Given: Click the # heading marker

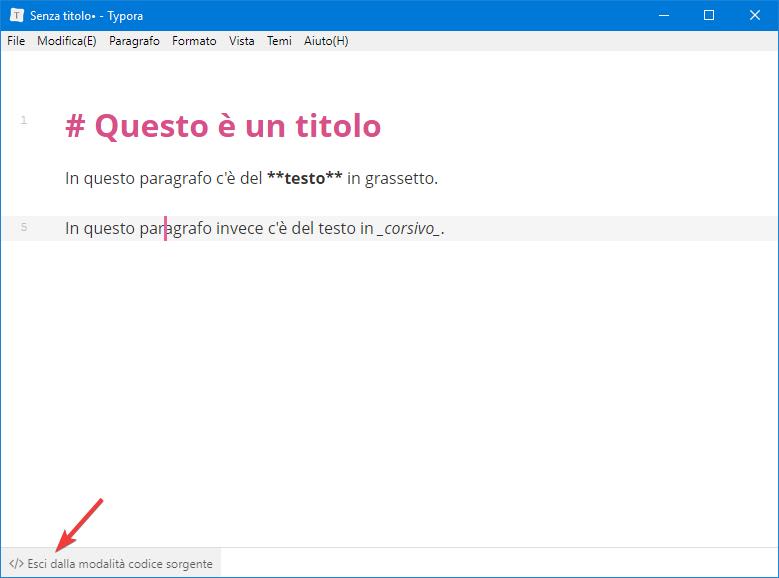Looking at the screenshot, I should click(75, 126).
